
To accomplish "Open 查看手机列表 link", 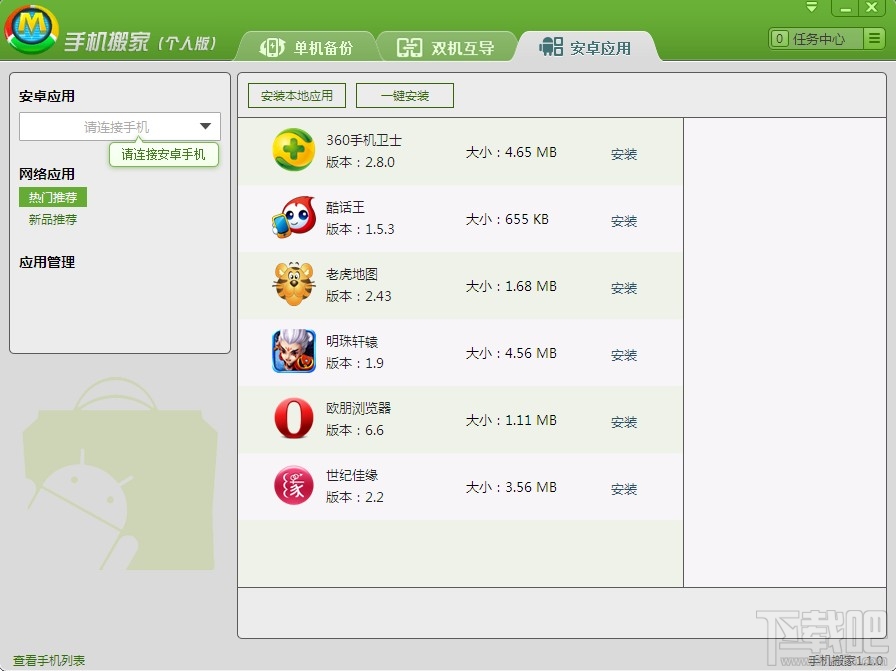I will click(x=49, y=661).
